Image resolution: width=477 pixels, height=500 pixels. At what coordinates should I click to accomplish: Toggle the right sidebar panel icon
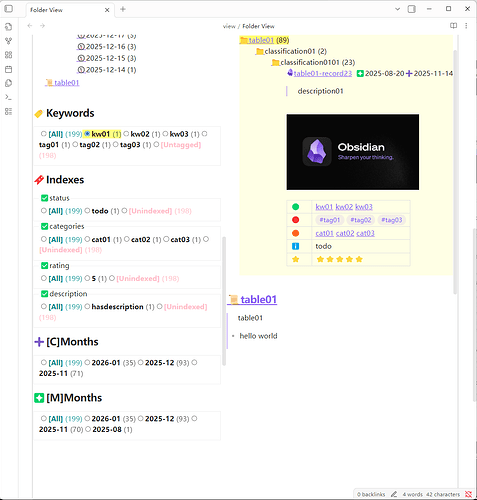point(412,9)
